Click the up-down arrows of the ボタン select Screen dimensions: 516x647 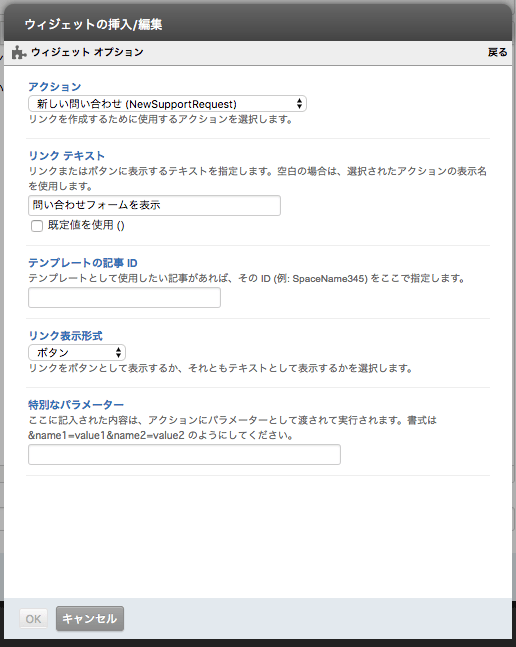coord(118,352)
